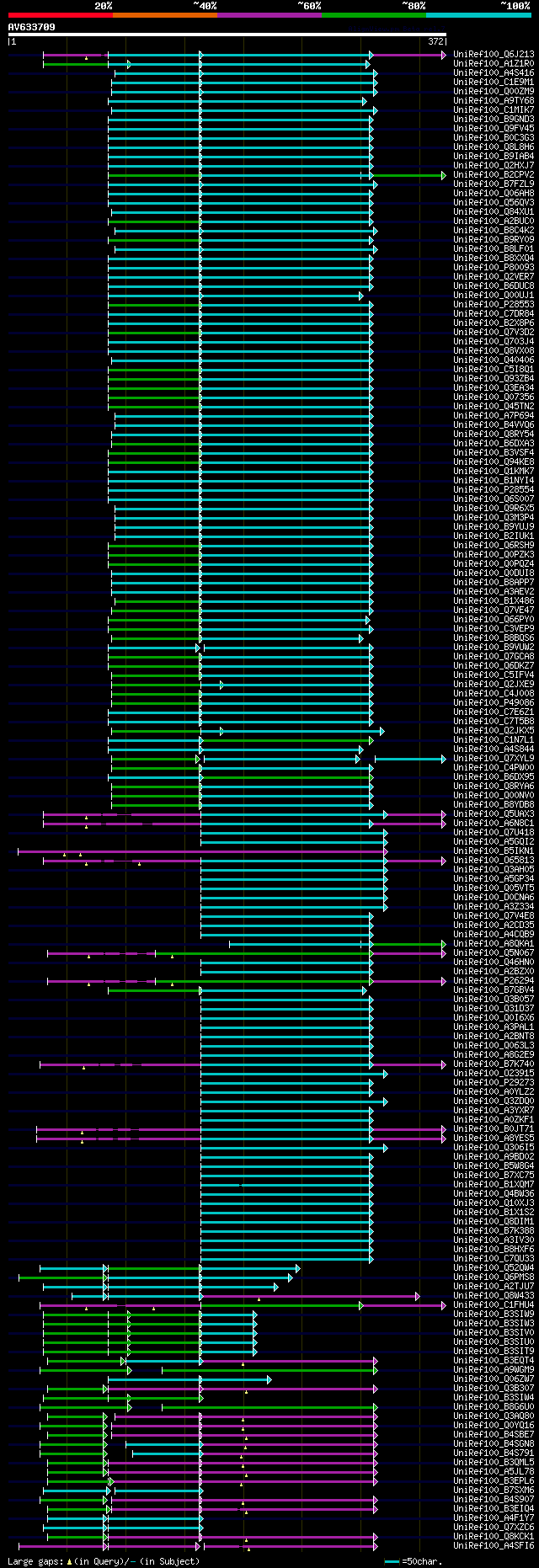Open UniRef100_C1MIK7 entry
Image resolution: width=539 pixels, height=1568 pixels.
pos(494,110)
